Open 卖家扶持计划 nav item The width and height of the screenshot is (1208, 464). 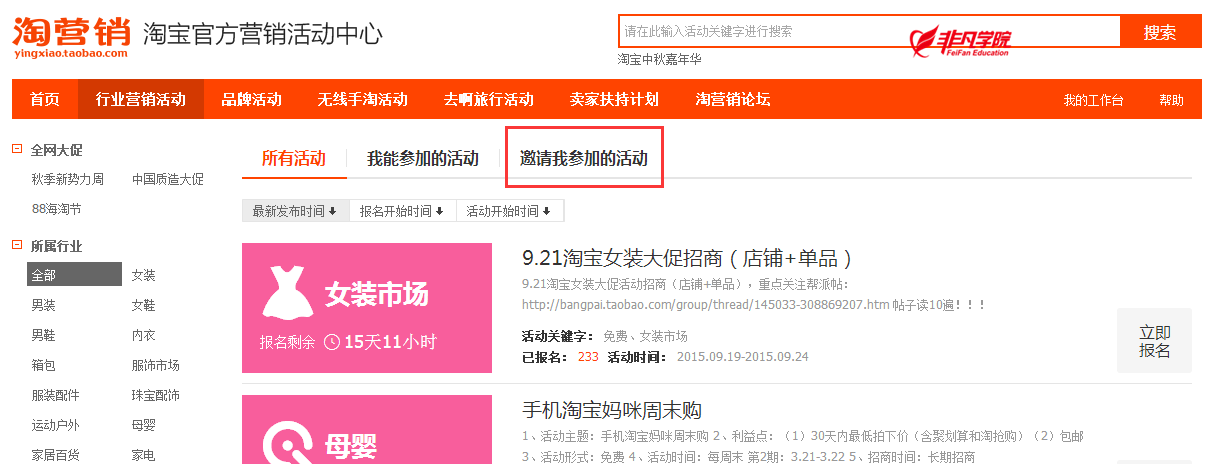coord(615,100)
